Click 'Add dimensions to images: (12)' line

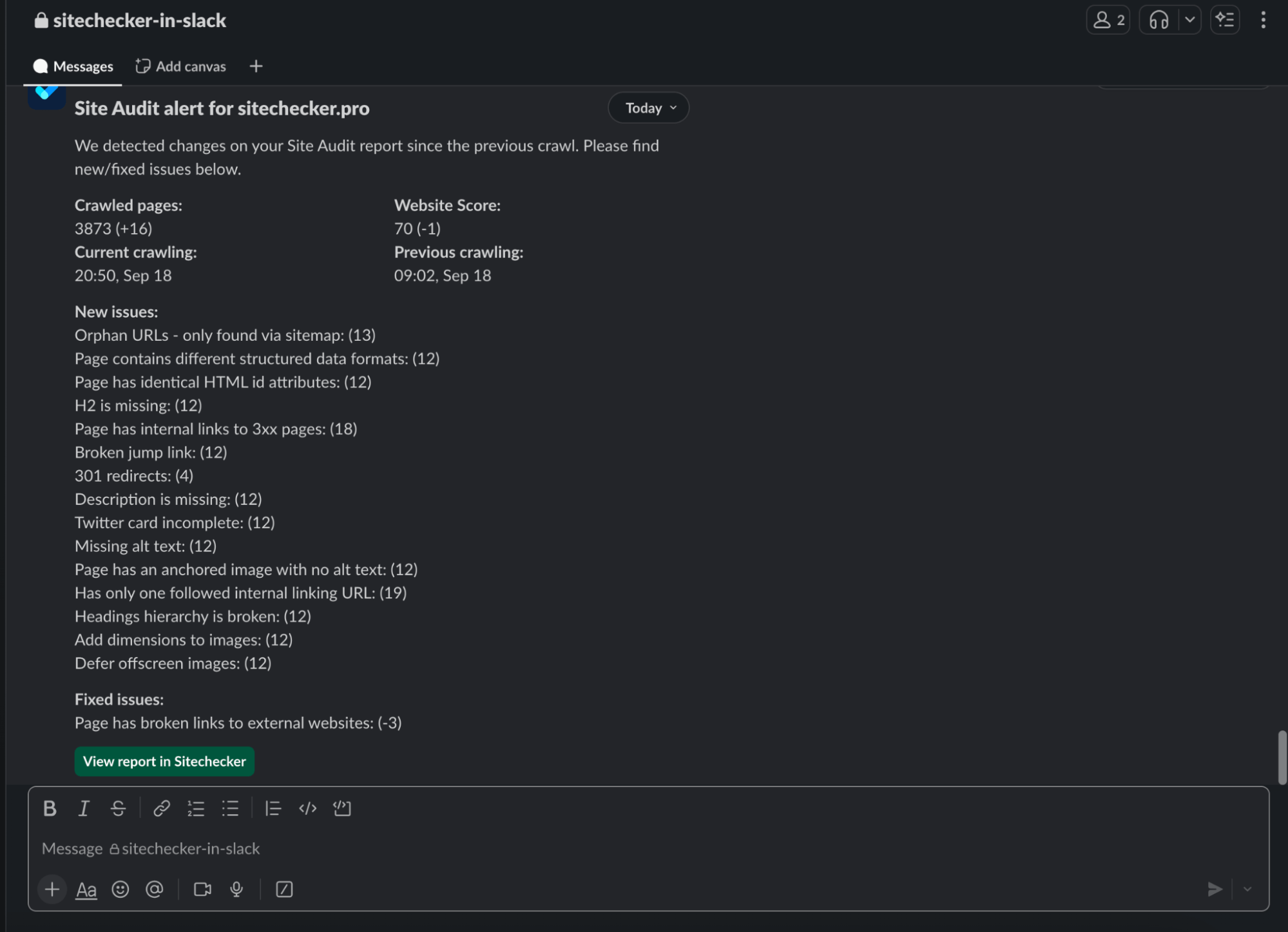pos(184,640)
